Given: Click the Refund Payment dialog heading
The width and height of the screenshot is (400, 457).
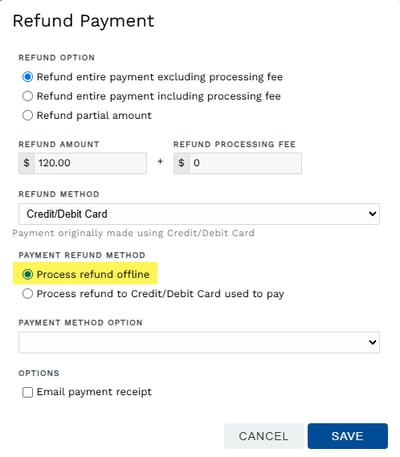Looking at the screenshot, I should pos(83,21).
